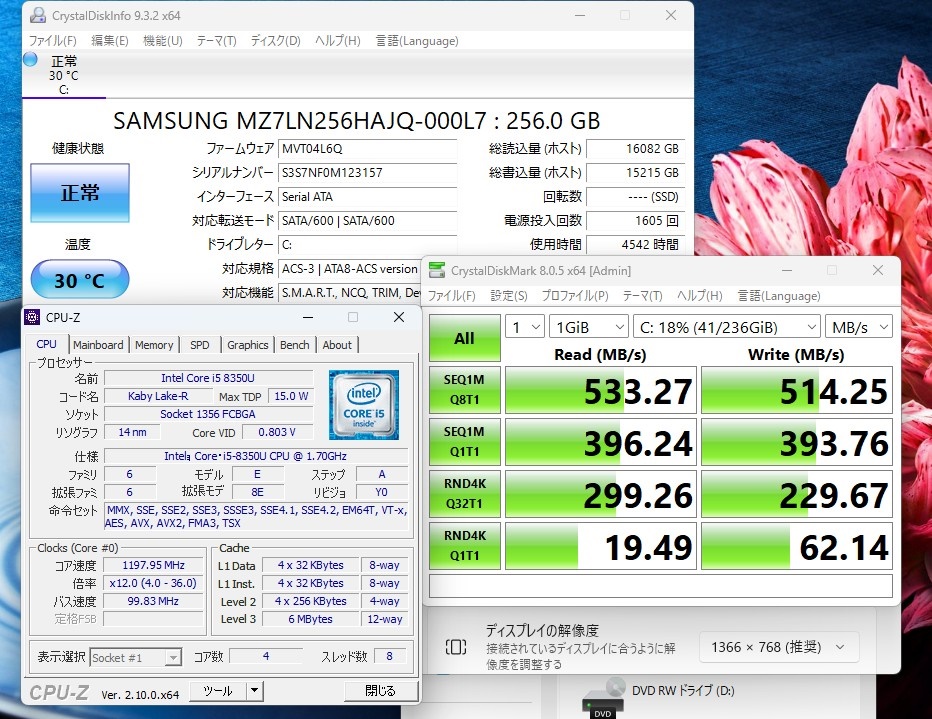Image resolution: width=932 pixels, height=719 pixels.
Task: Click the CPU name field Intel Core i5 8350U
Action: pyautogui.click(x=208, y=378)
